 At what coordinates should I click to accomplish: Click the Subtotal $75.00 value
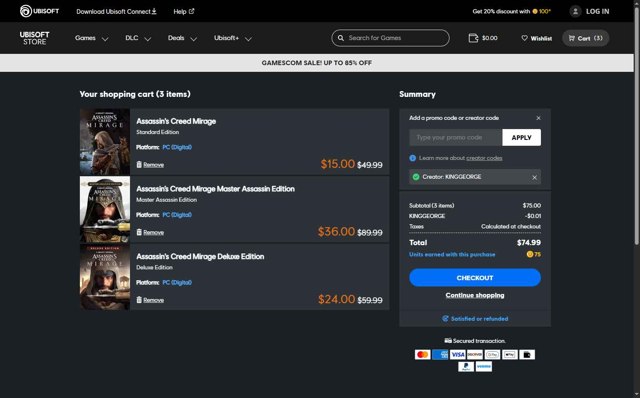531,205
